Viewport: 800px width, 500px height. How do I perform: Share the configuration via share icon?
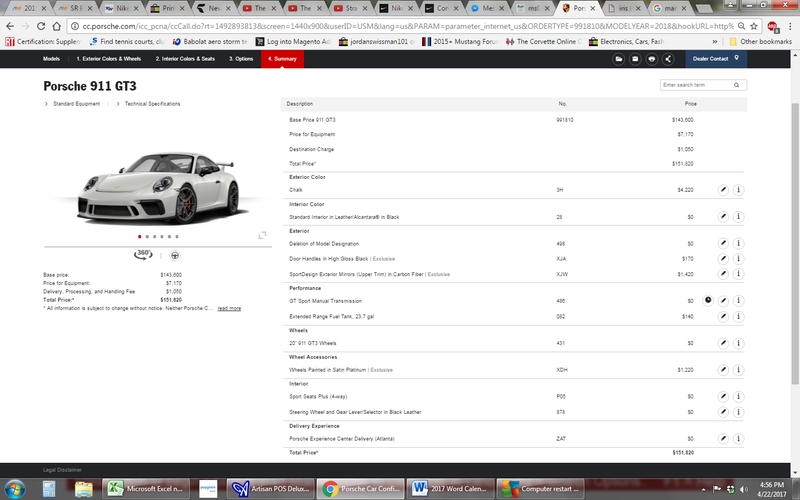pos(668,59)
